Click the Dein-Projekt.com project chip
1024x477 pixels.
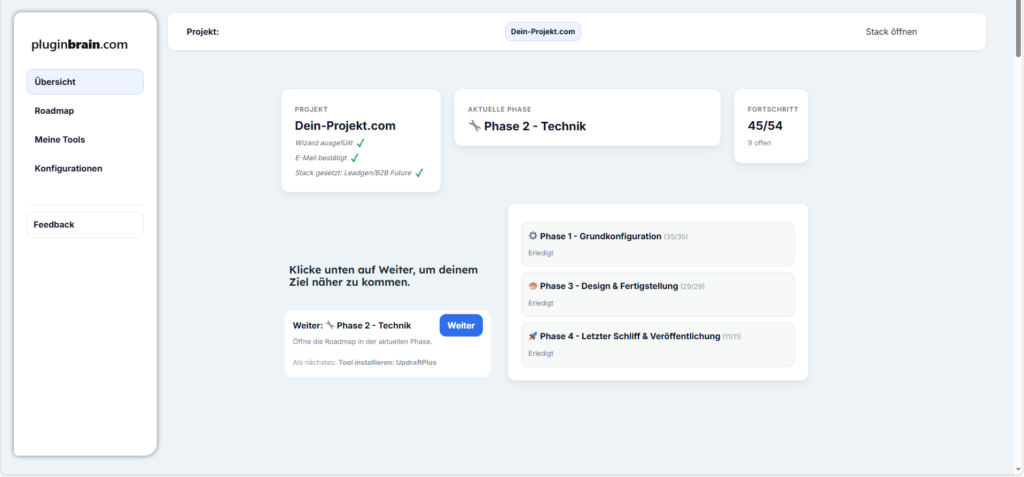pyautogui.click(x=543, y=32)
